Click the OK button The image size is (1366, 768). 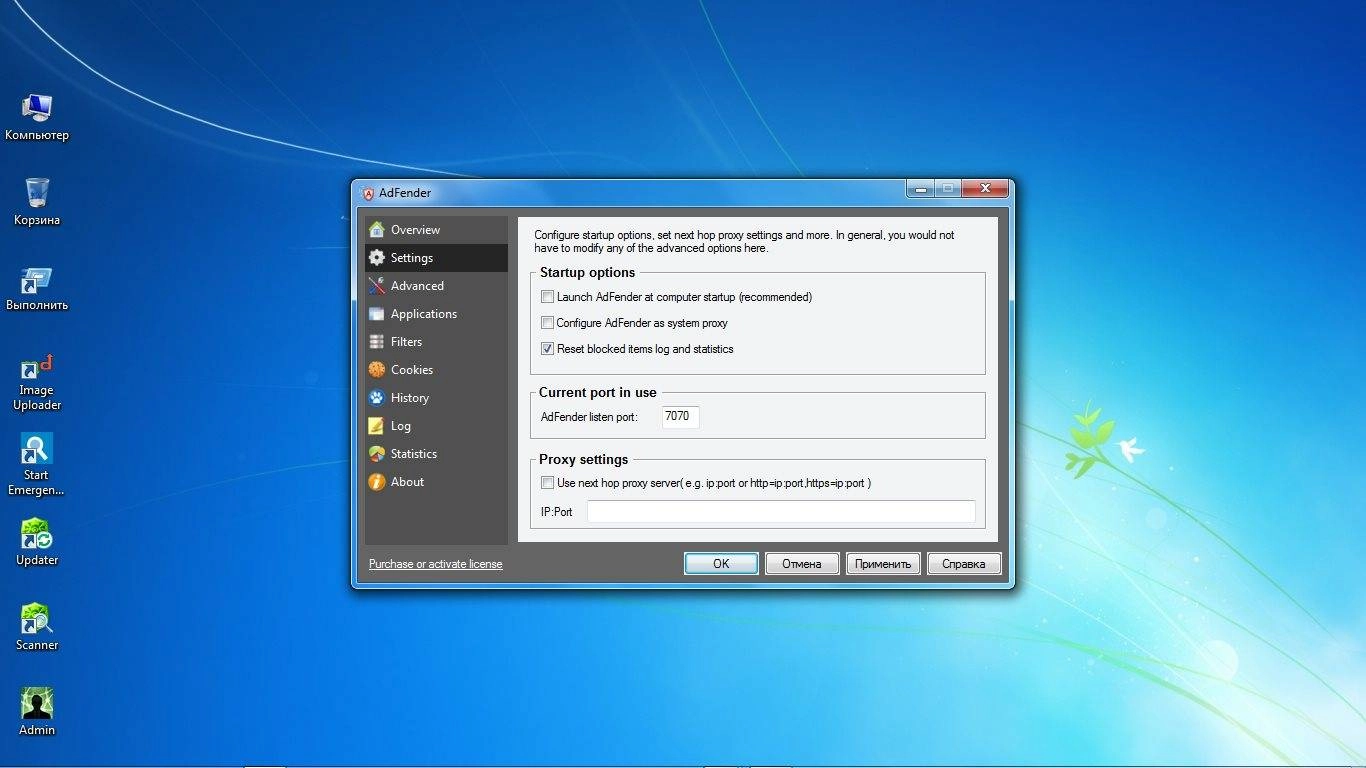coord(721,564)
